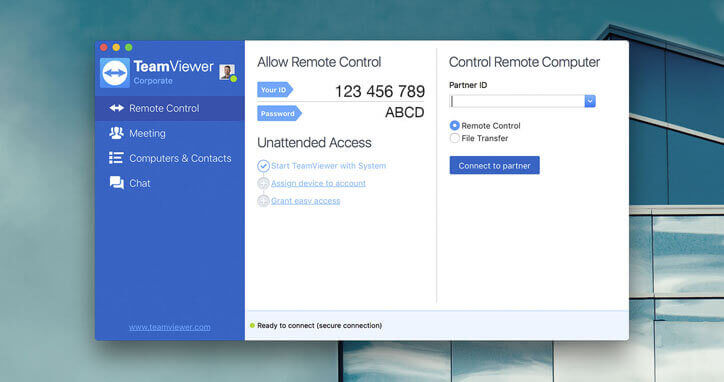Select the File Transfer radio button

(454, 138)
